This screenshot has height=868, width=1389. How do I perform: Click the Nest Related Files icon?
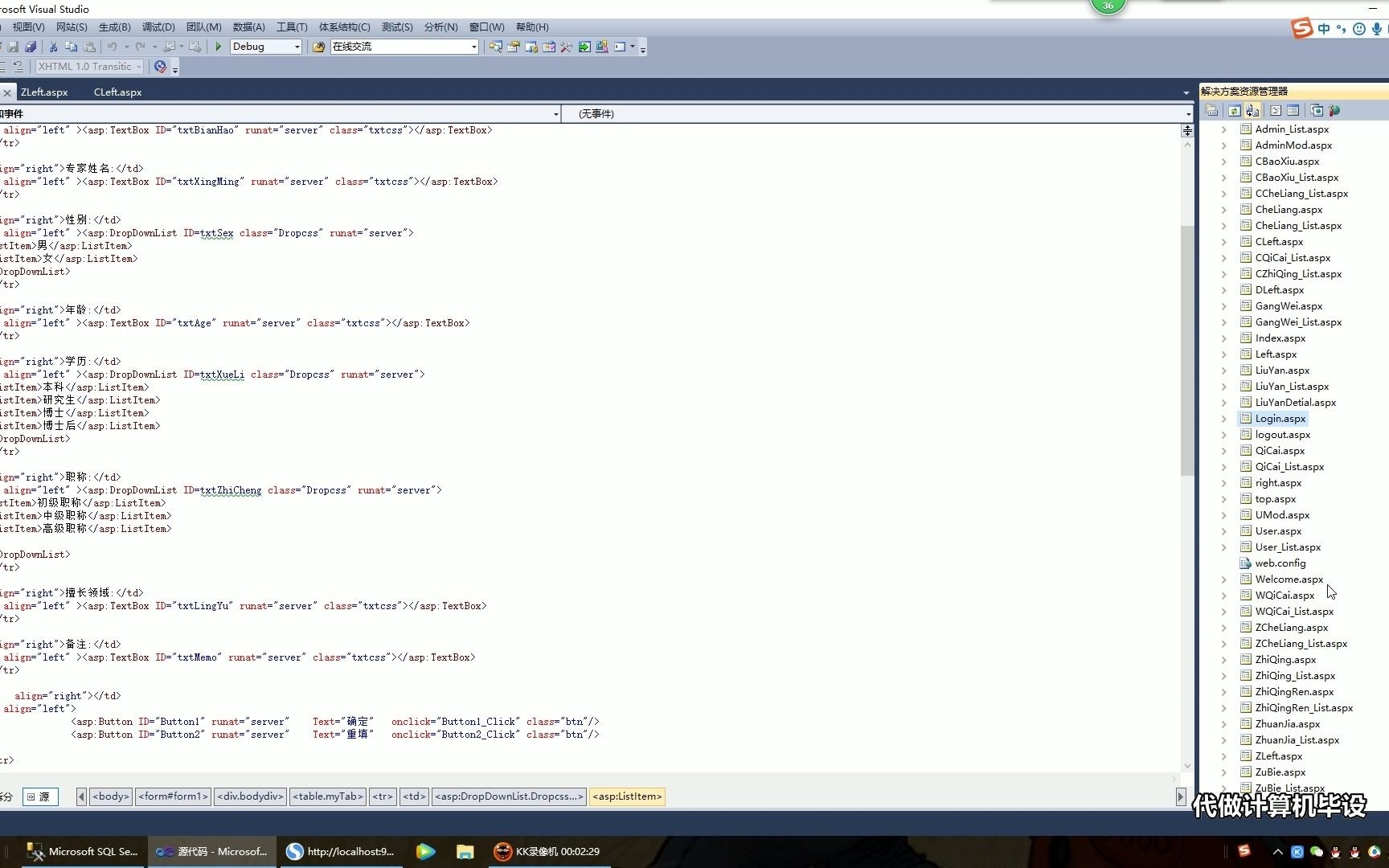[1252, 110]
